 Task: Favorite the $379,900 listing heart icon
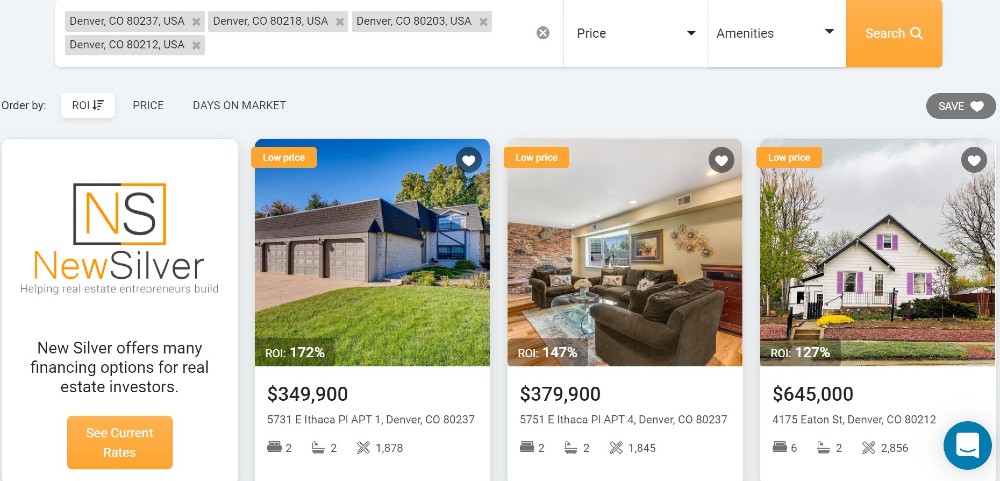[721, 160]
